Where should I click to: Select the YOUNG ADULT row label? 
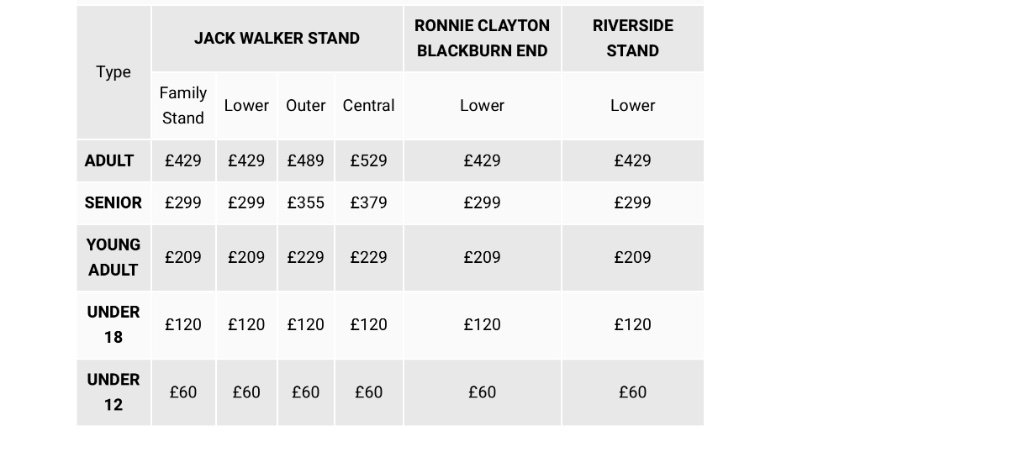[x=114, y=257]
